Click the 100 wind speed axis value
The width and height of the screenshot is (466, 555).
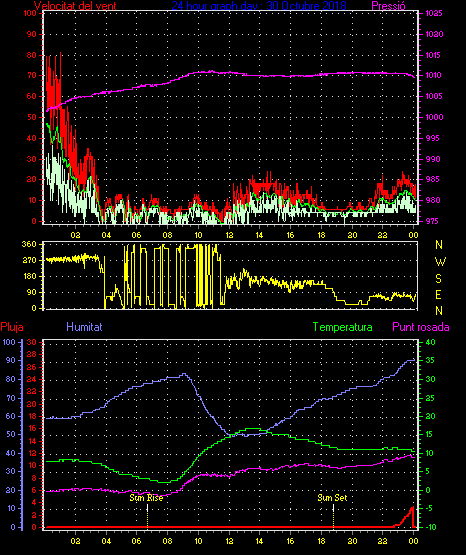pos(30,13)
